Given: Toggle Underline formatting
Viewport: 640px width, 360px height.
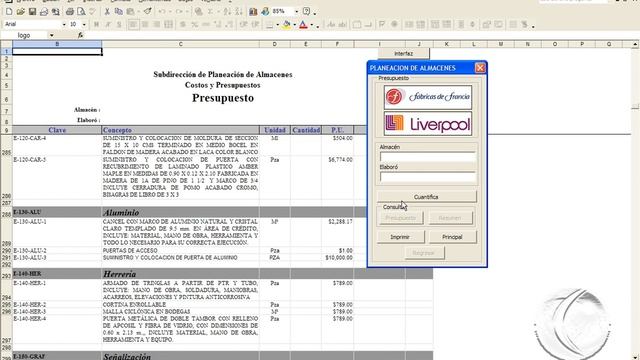Looking at the screenshot, I should point(119,24).
